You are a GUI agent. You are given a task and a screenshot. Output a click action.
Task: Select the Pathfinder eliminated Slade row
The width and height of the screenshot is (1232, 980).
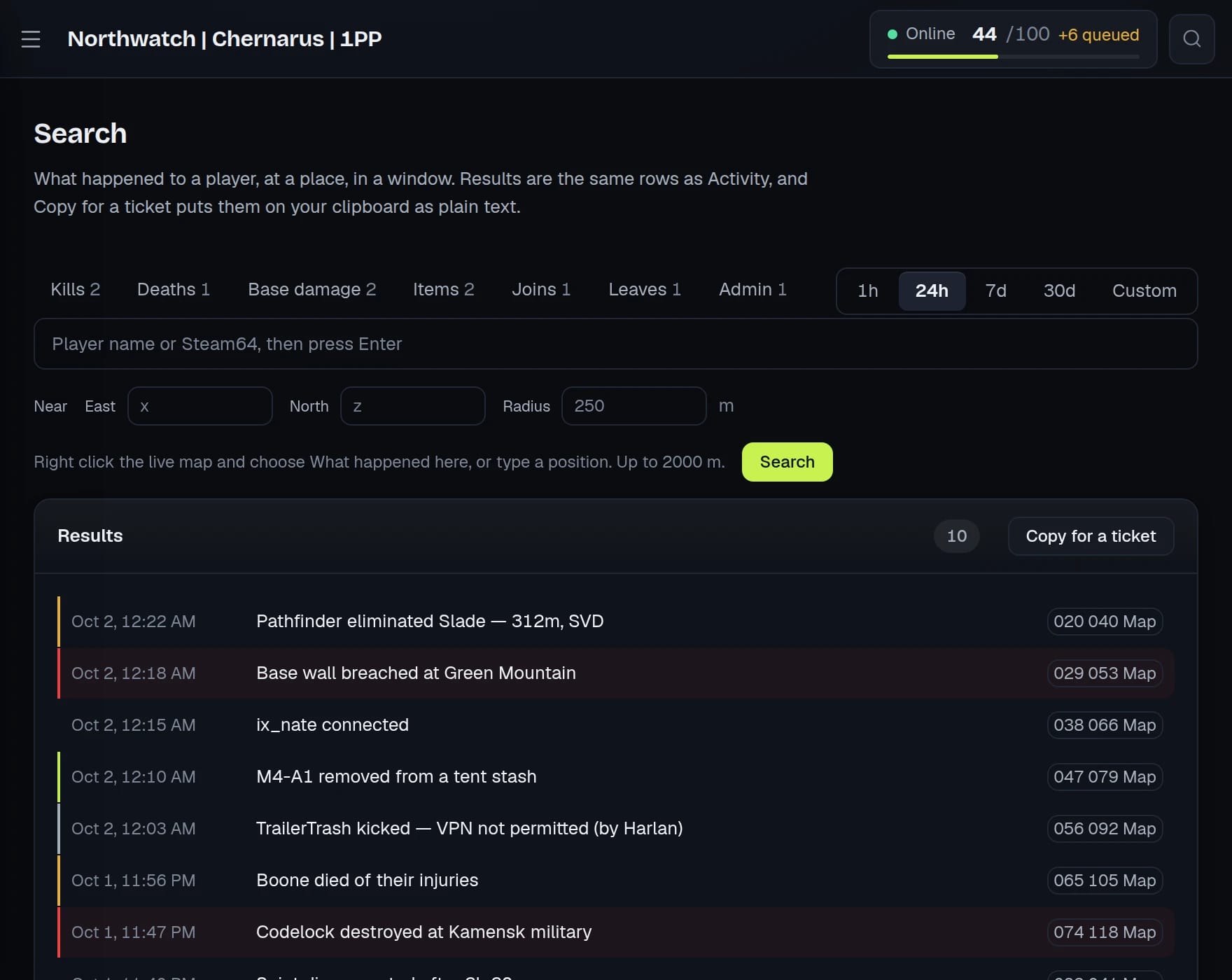[x=616, y=622]
